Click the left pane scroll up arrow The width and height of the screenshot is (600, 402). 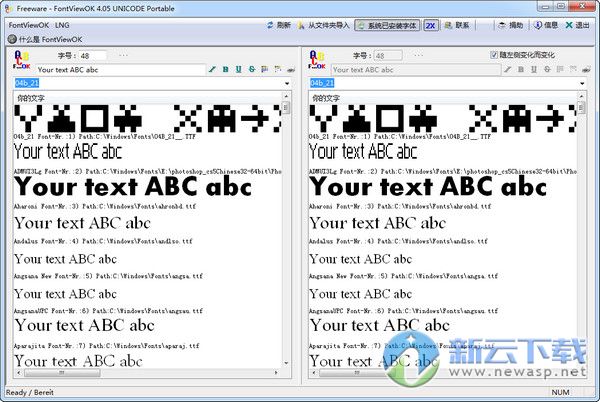286,96
